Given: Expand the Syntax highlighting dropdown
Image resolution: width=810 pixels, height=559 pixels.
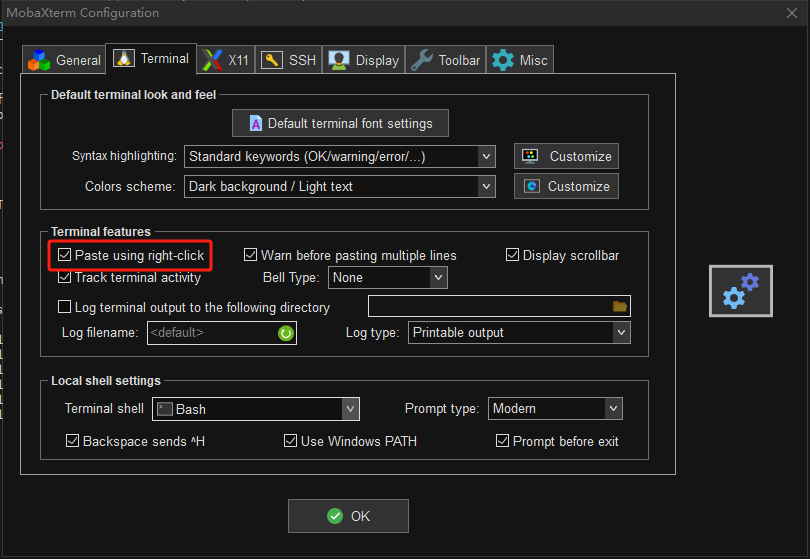Looking at the screenshot, I should point(486,156).
